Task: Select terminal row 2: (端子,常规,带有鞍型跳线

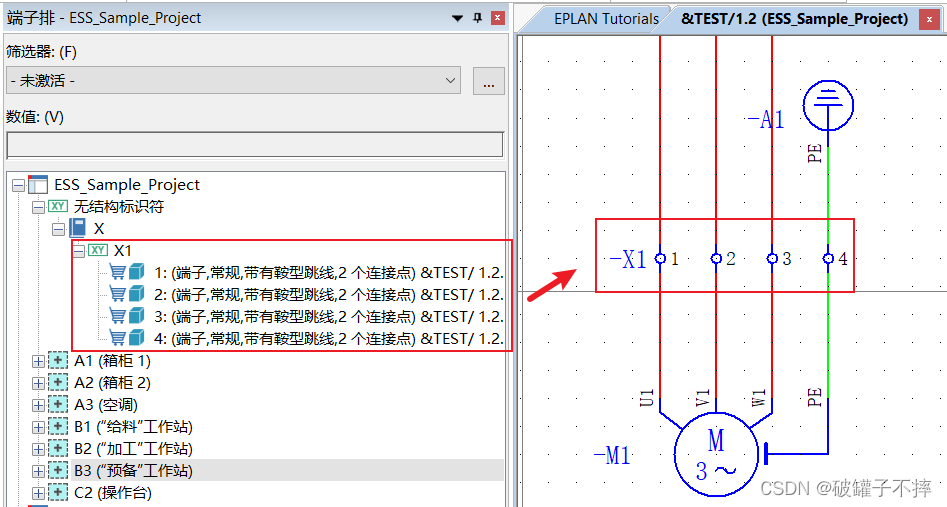Action: click(x=328, y=295)
